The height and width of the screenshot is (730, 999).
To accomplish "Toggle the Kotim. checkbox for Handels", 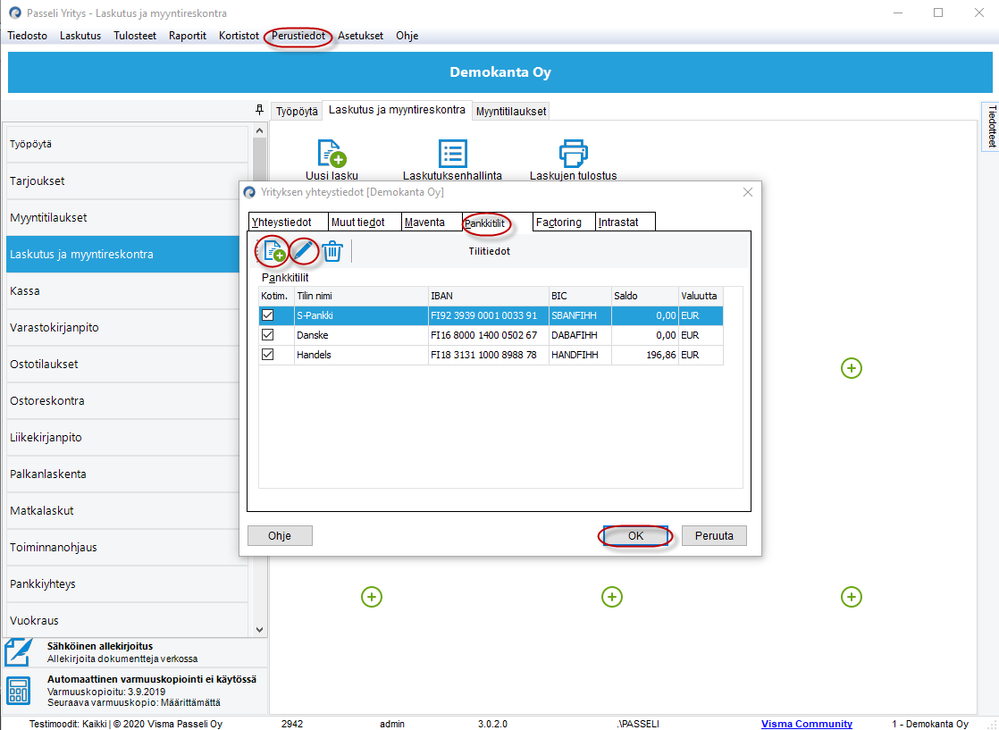I will pos(268,355).
